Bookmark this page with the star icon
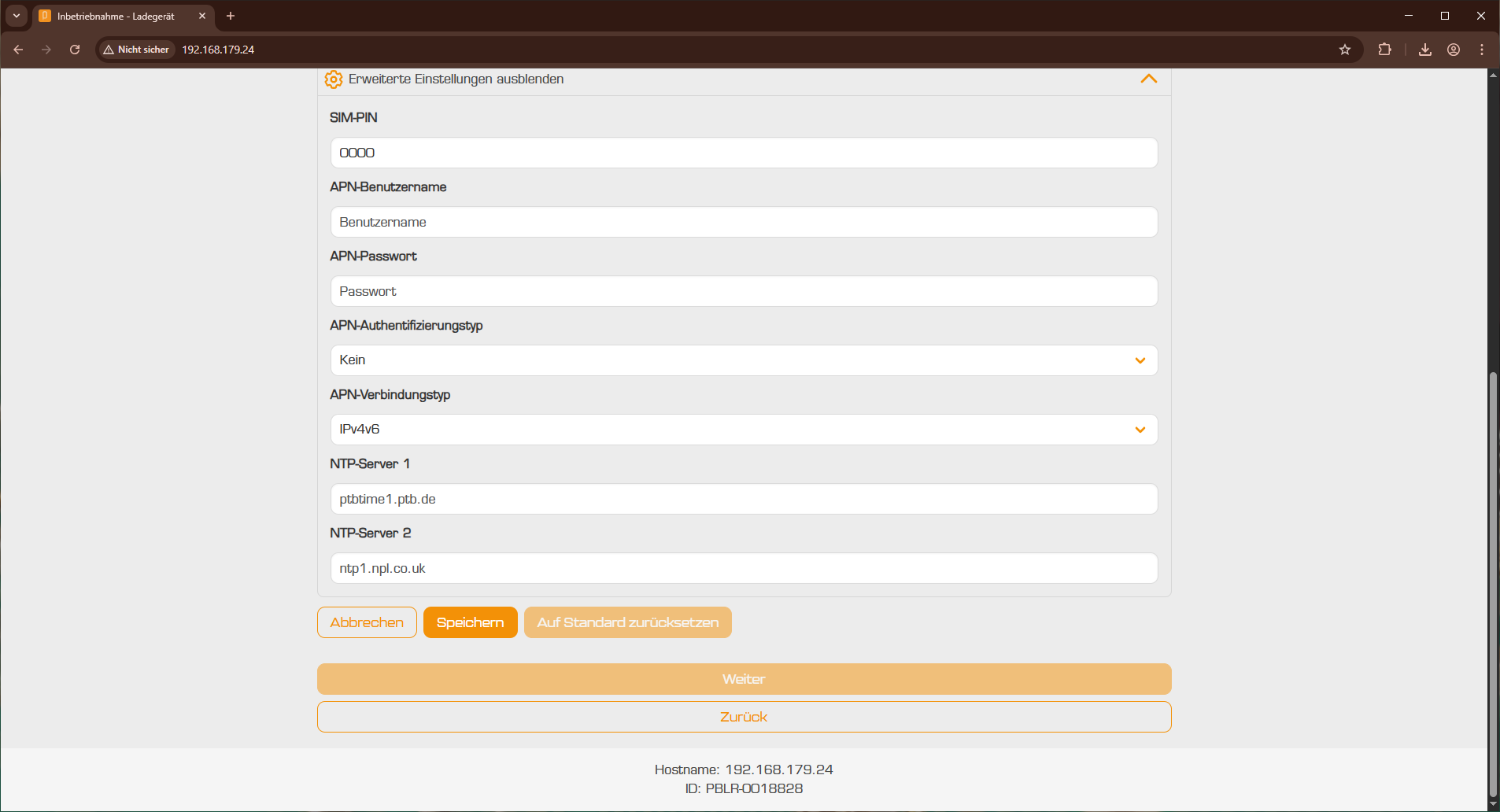1500x812 pixels. click(1345, 50)
